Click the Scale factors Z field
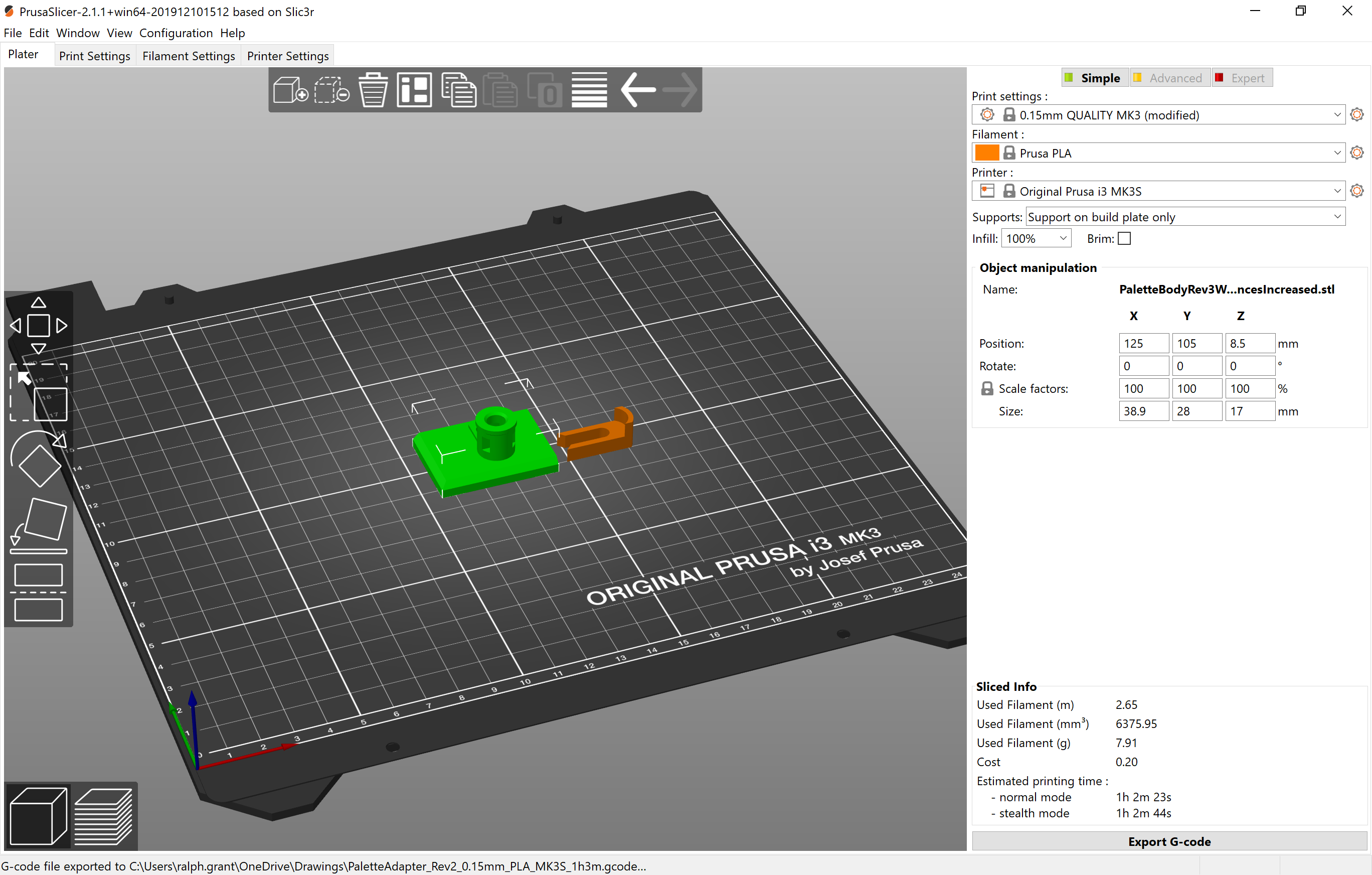The width and height of the screenshot is (1372, 875). (x=1250, y=389)
